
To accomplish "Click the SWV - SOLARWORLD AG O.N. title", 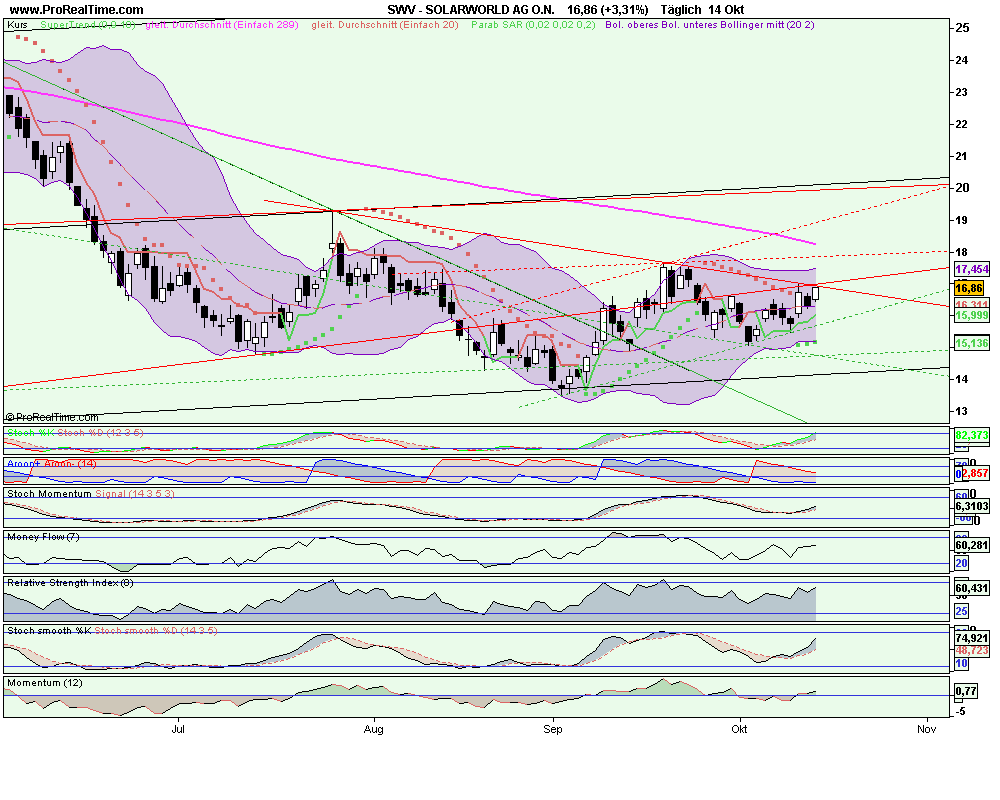I will pyautogui.click(x=471, y=10).
